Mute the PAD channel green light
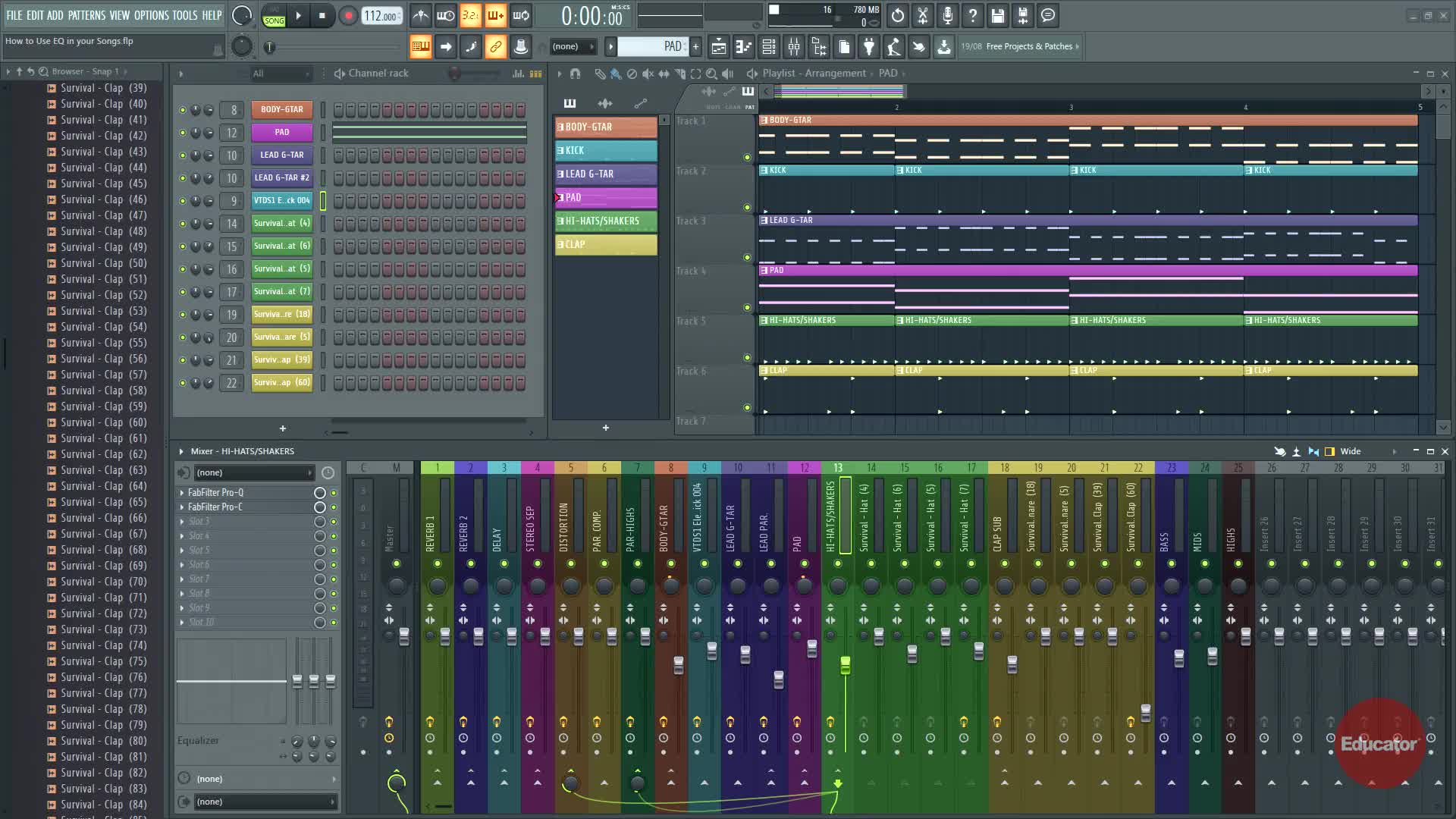The height and width of the screenshot is (819, 1456). pyautogui.click(x=182, y=133)
